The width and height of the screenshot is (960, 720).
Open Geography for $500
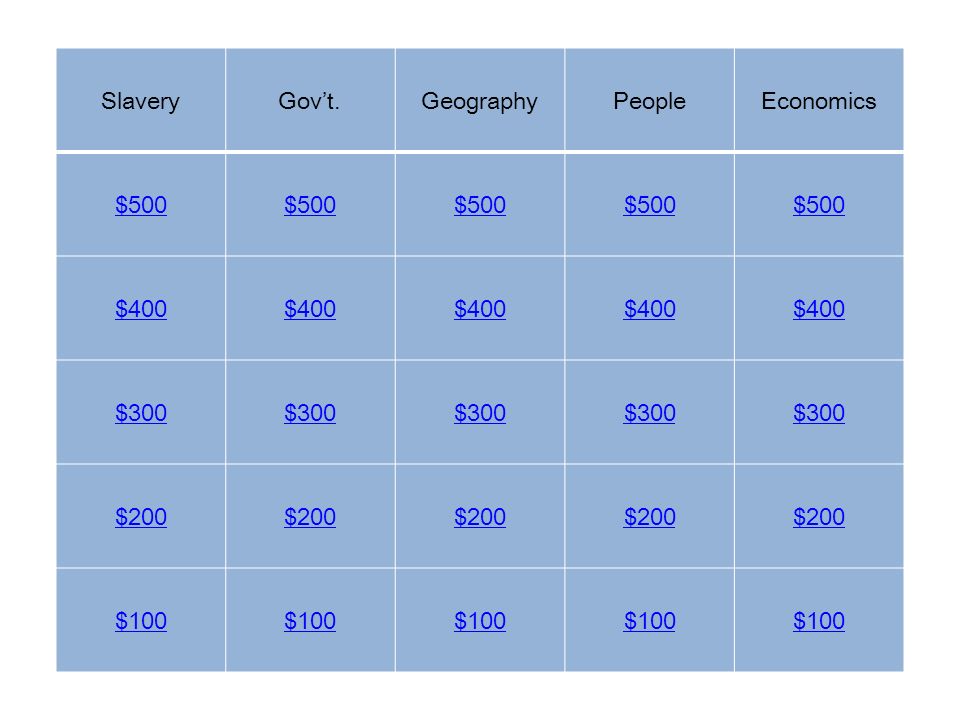[480, 204]
